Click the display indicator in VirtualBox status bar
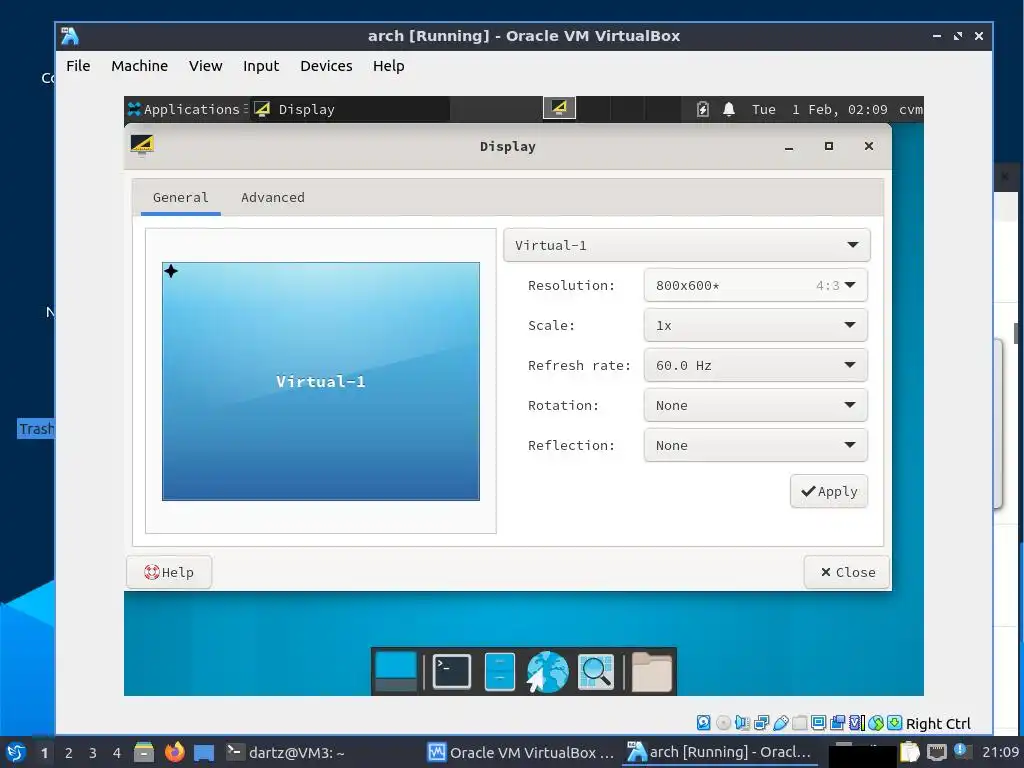The width and height of the screenshot is (1024, 768). click(x=818, y=722)
